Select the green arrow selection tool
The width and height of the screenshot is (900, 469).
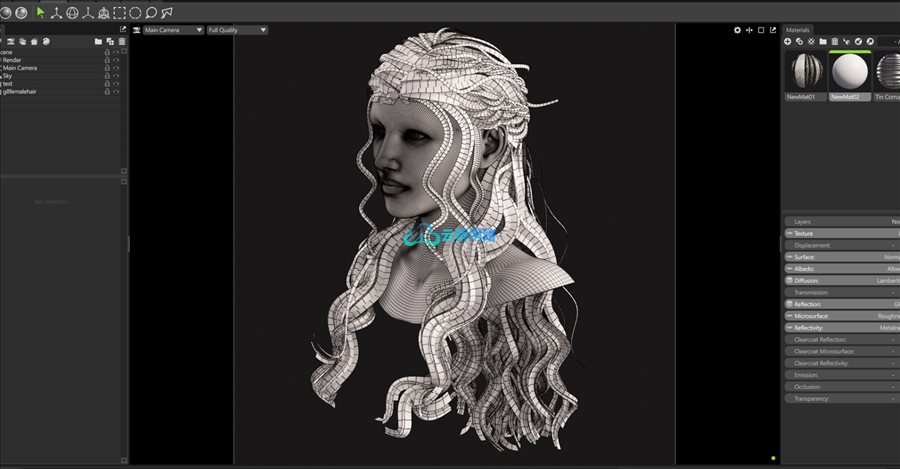(x=40, y=12)
